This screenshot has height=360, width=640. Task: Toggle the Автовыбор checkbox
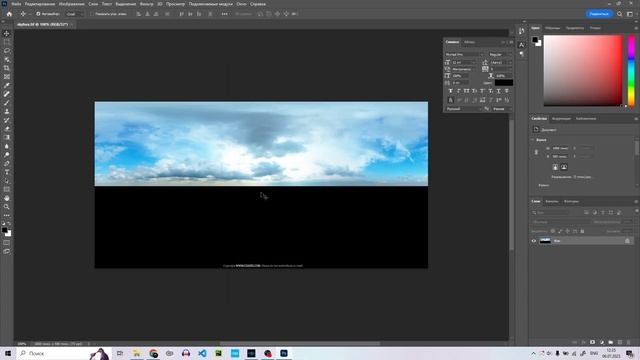[38, 14]
